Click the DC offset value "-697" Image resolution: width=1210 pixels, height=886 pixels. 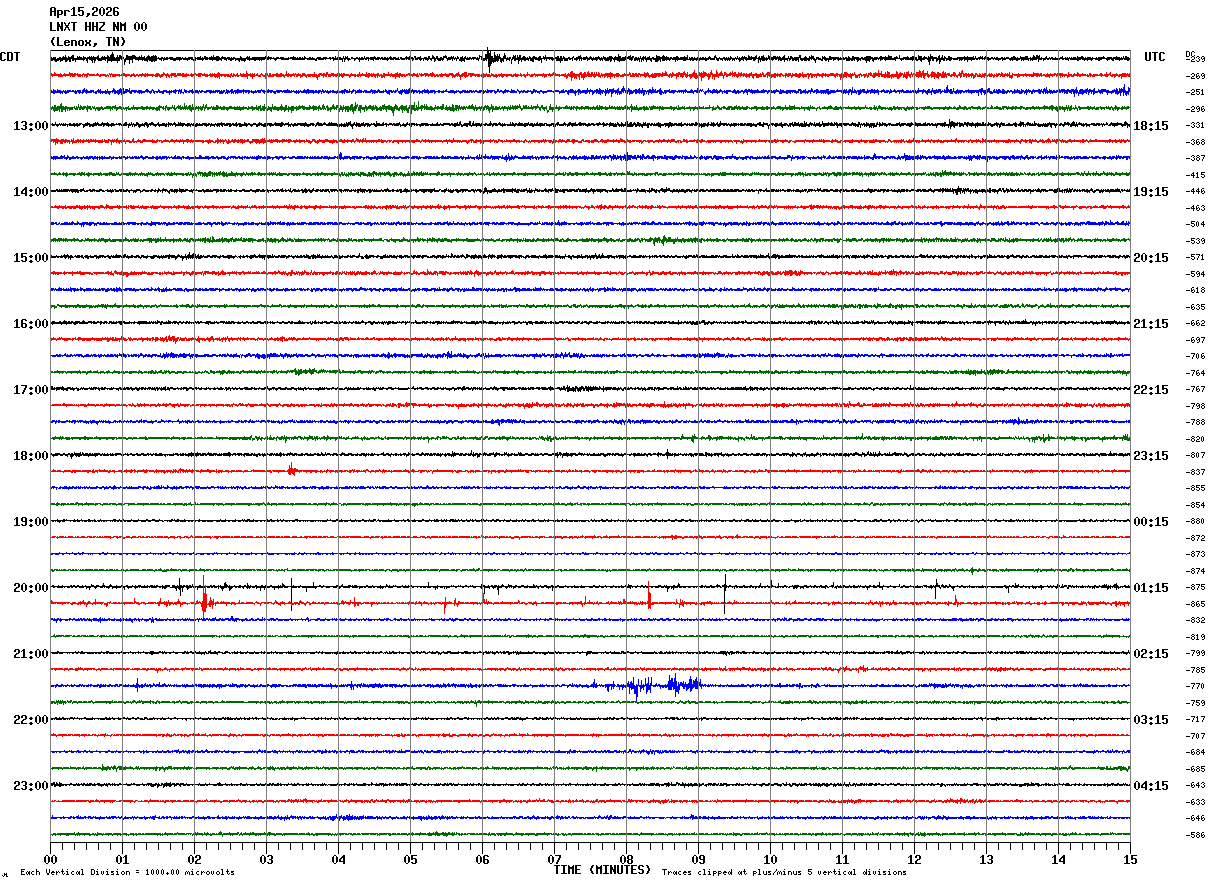point(1195,340)
